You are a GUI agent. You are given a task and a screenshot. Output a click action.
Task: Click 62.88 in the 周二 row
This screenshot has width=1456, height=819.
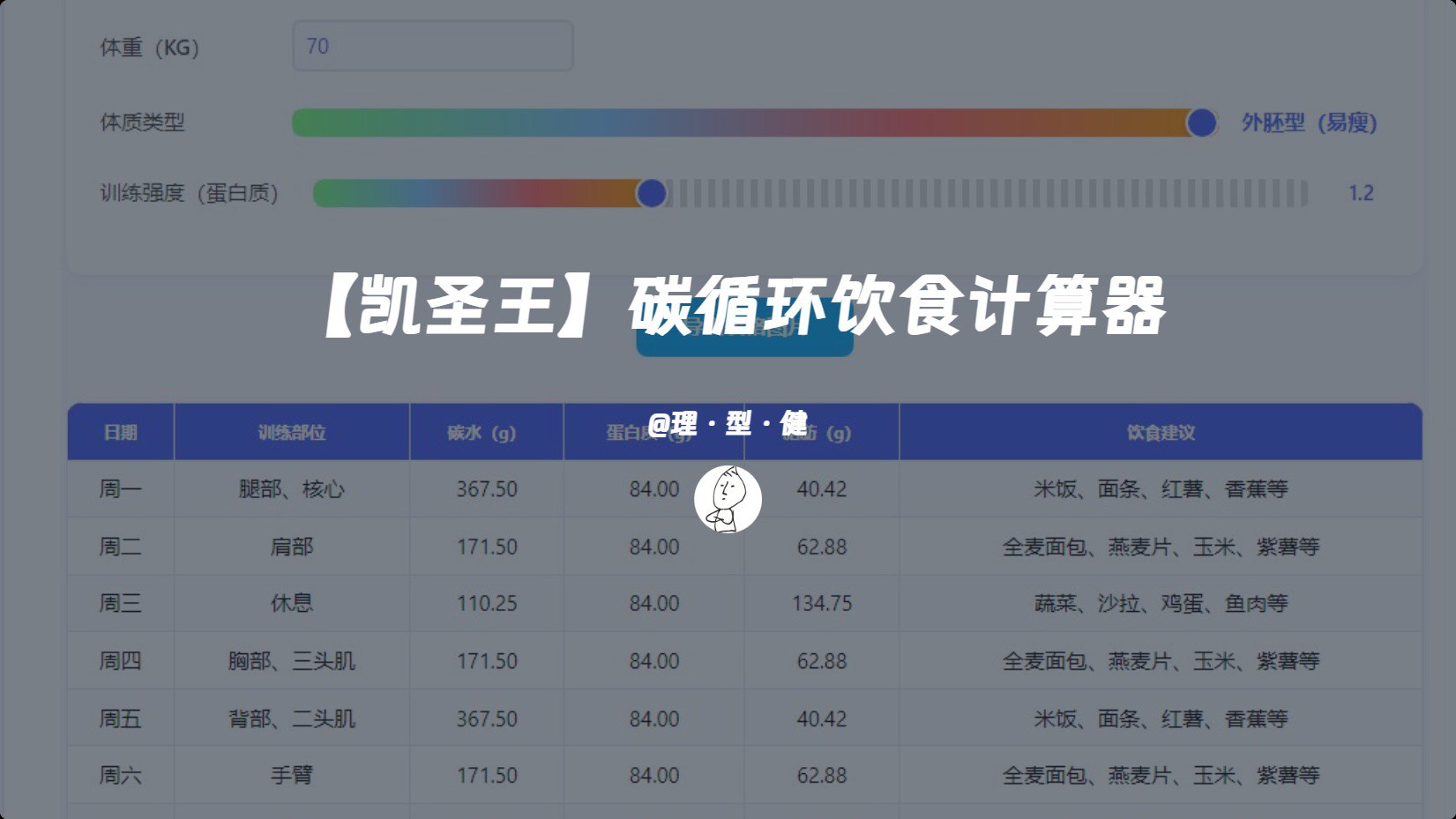[x=822, y=547]
